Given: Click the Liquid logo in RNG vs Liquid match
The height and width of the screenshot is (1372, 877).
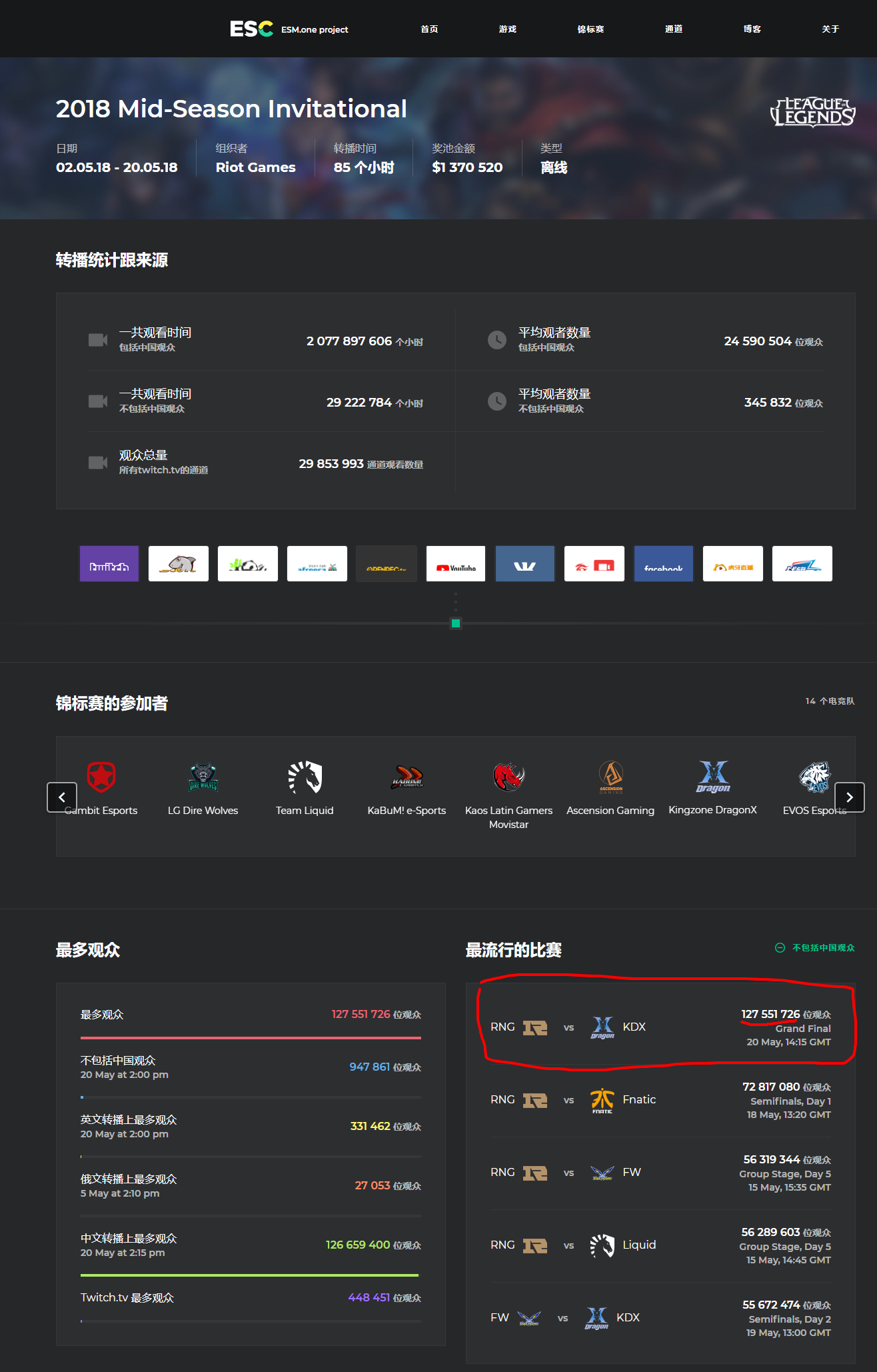Looking at the screenshot, I should [x=602, y=1245].
